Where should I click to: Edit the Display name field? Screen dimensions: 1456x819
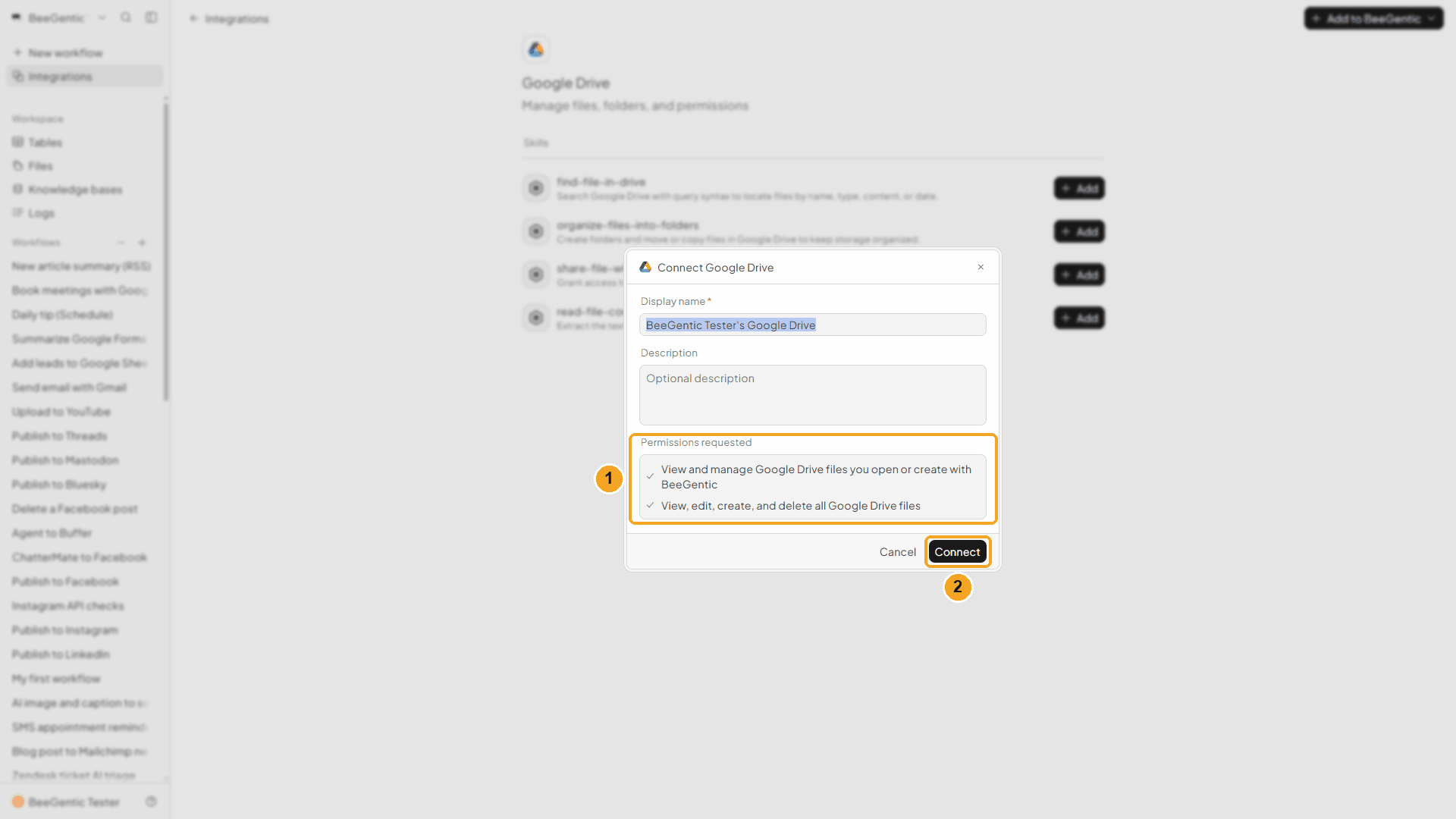(x=812, y=325)
